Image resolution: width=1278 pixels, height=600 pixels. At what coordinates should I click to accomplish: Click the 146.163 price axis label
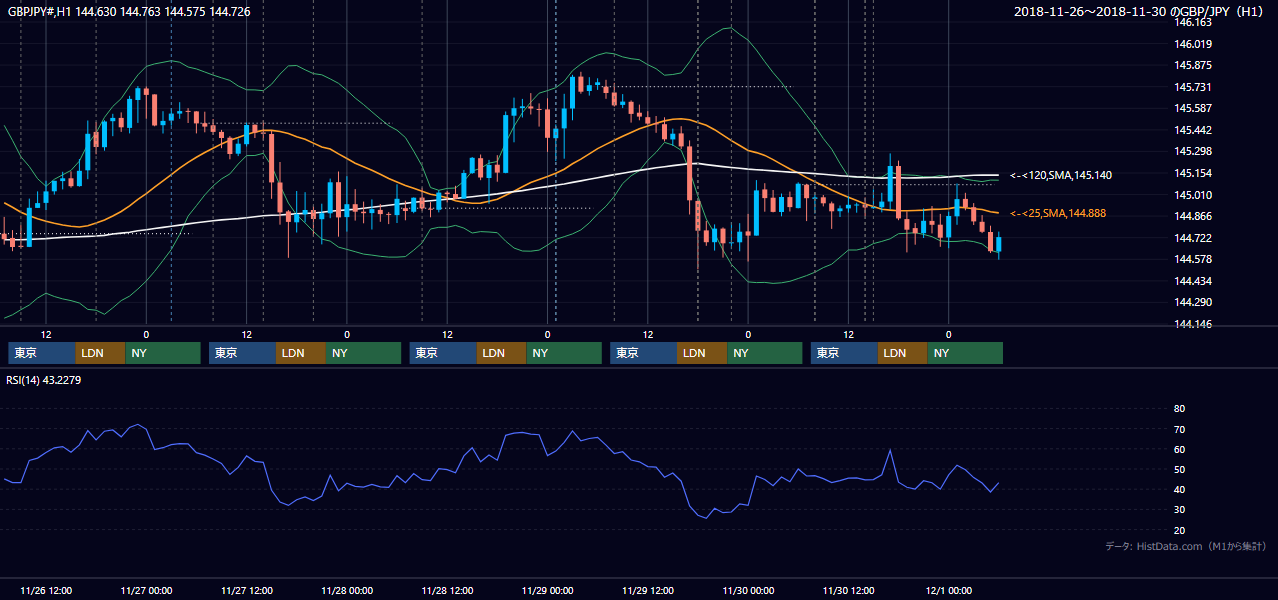pos(1193,22)
